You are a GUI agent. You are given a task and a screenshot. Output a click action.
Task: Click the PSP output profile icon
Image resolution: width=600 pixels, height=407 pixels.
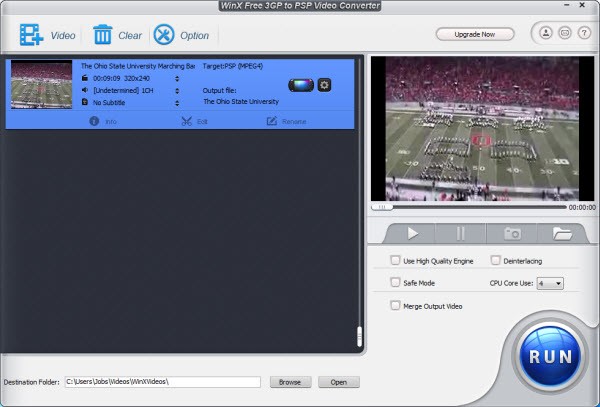coord(301,85)
